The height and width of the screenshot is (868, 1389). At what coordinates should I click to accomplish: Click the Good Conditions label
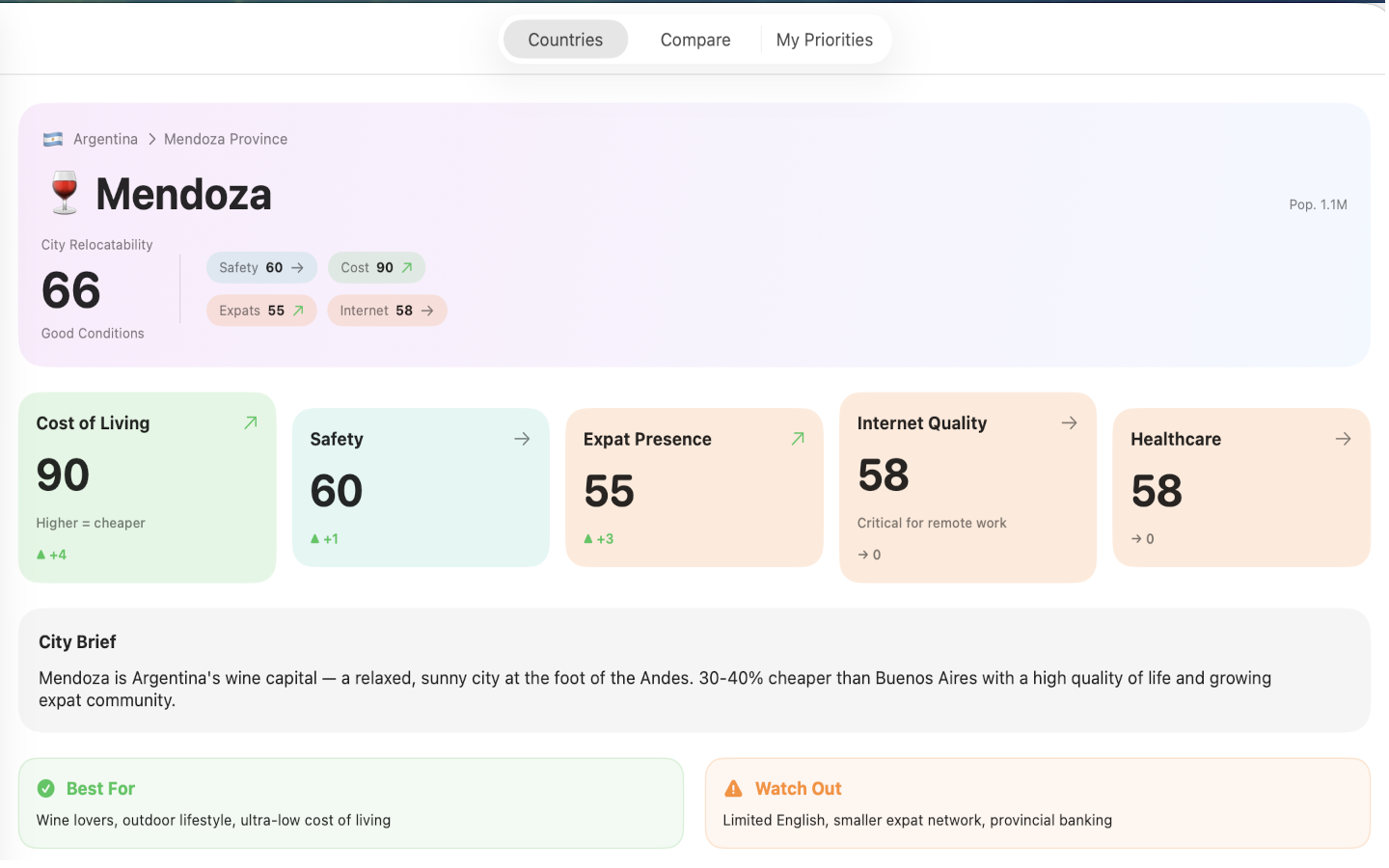93,334
